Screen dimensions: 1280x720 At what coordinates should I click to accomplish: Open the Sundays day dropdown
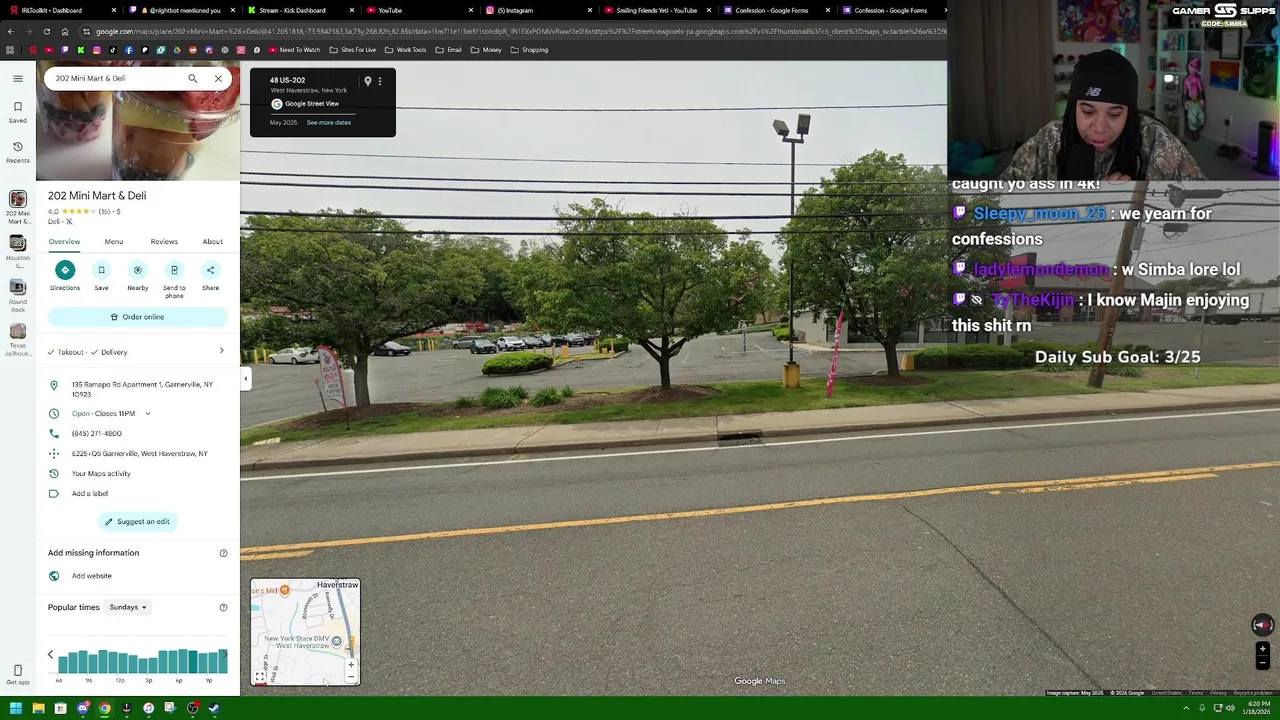point(128,607)
